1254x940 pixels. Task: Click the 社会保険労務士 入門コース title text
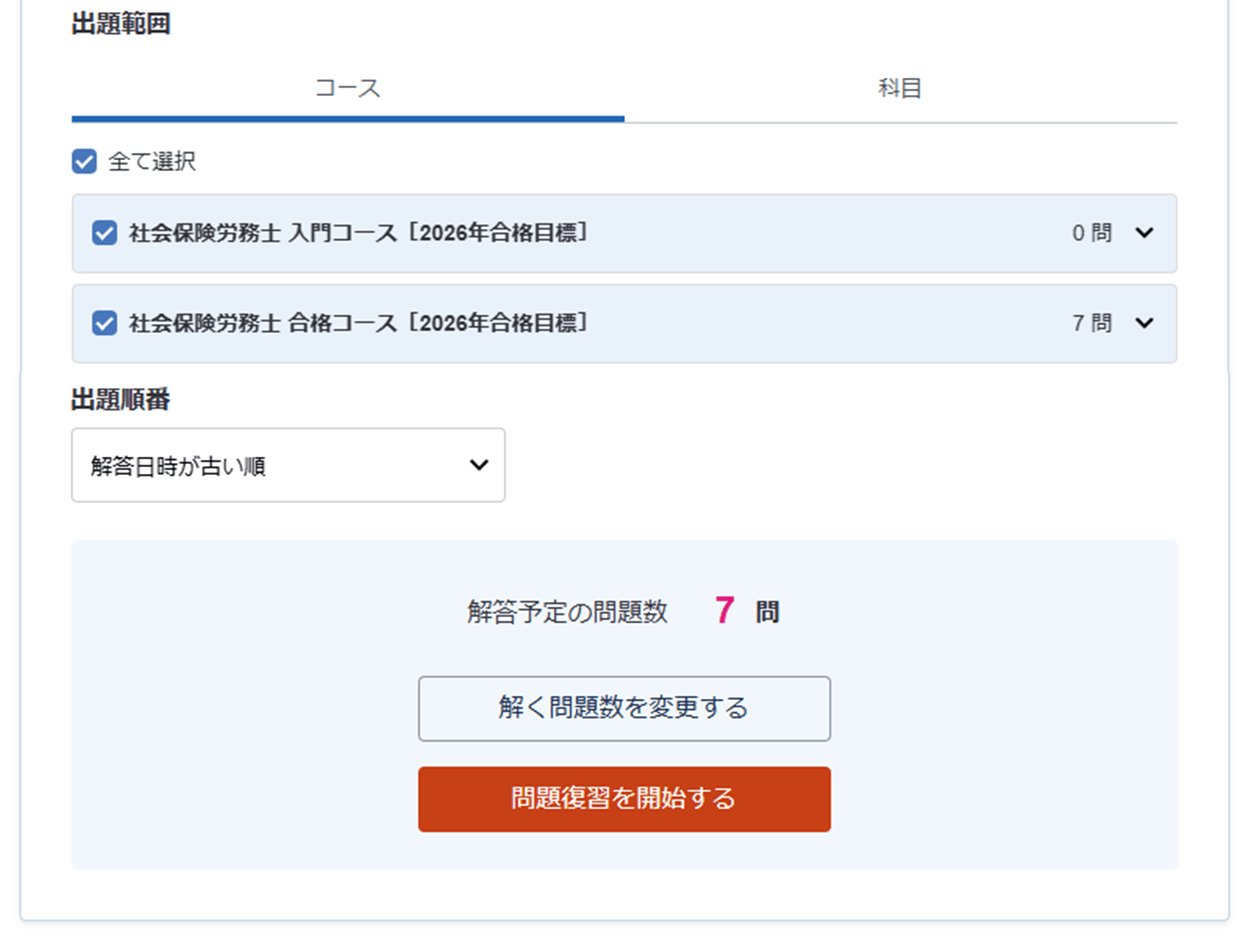[358, 233]
